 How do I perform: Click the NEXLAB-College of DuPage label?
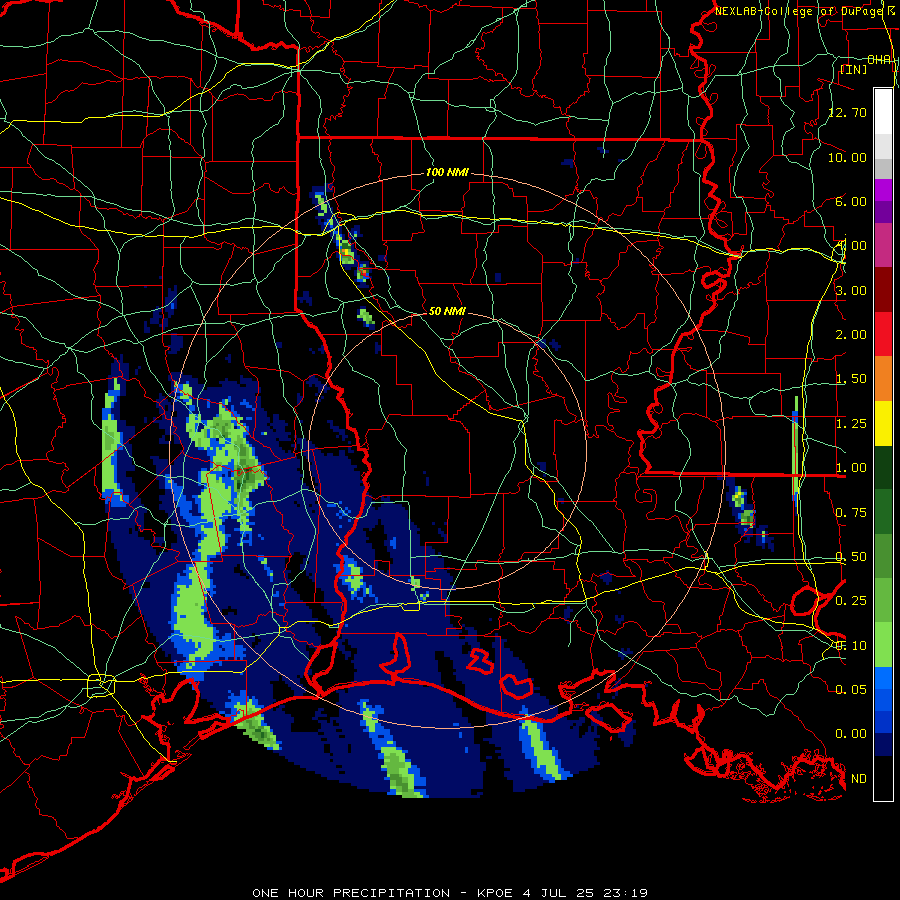click(800, 11)
